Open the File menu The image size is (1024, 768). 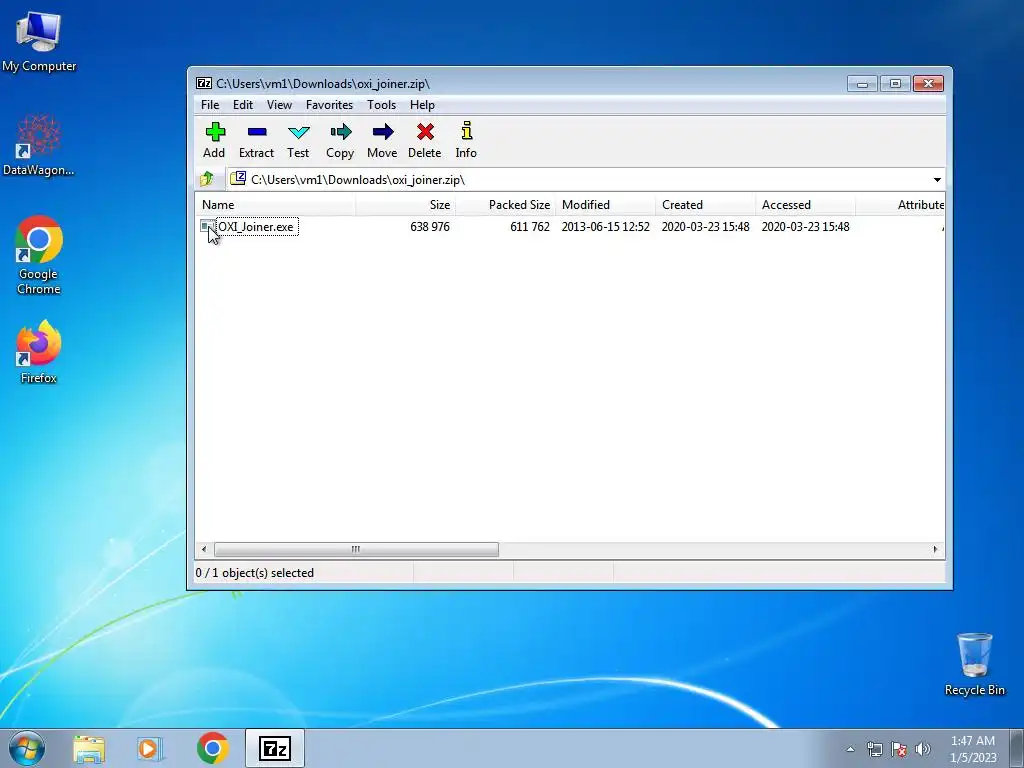click(210, 104)
